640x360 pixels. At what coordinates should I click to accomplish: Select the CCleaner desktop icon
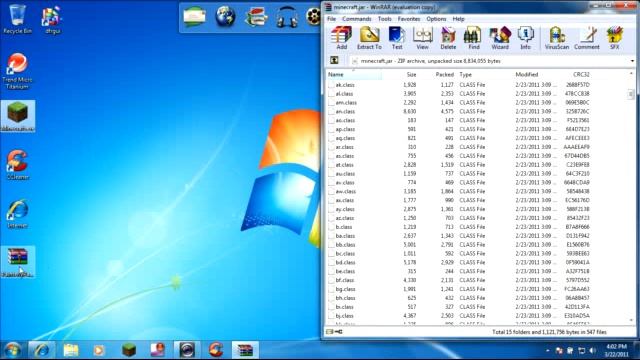(18, 164)
